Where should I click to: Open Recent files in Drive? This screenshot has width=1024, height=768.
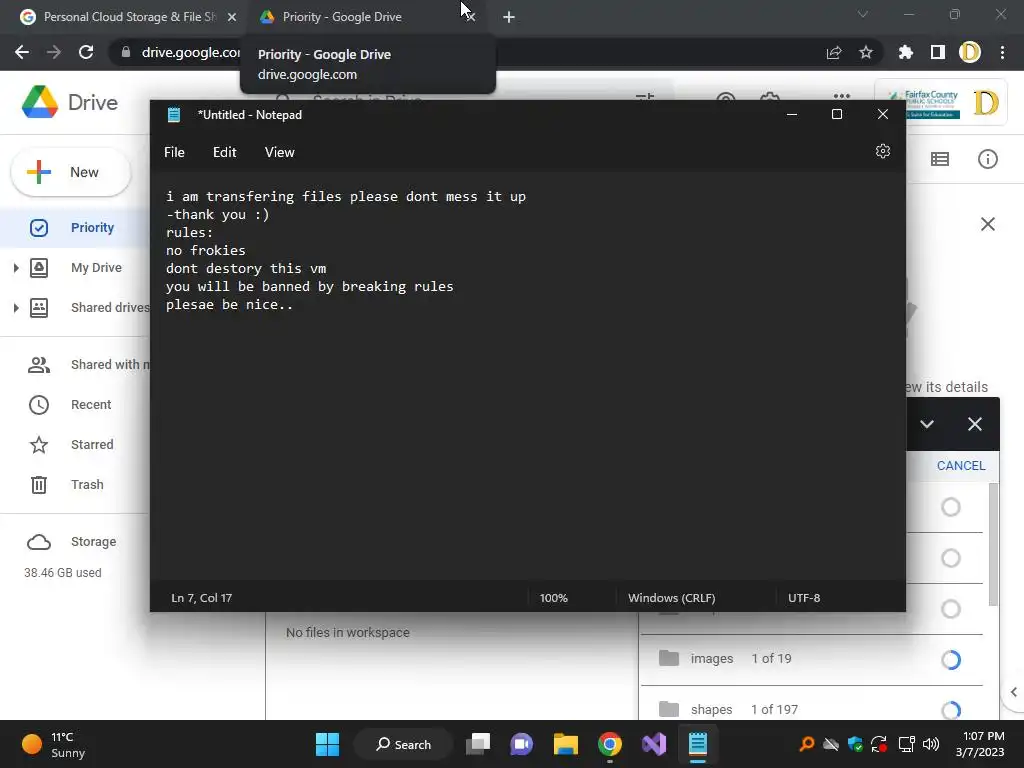click(x=91, y=404)
